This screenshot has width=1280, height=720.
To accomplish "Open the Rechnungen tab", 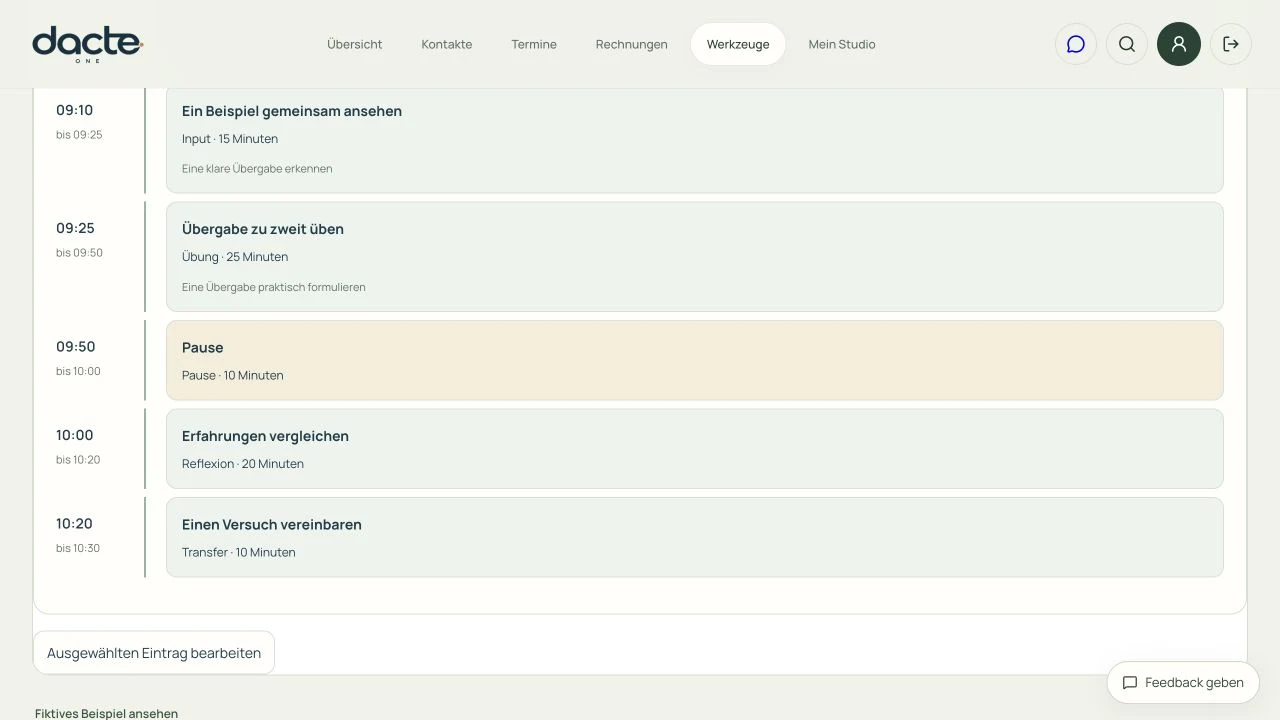I will click(x=632, y=44).
